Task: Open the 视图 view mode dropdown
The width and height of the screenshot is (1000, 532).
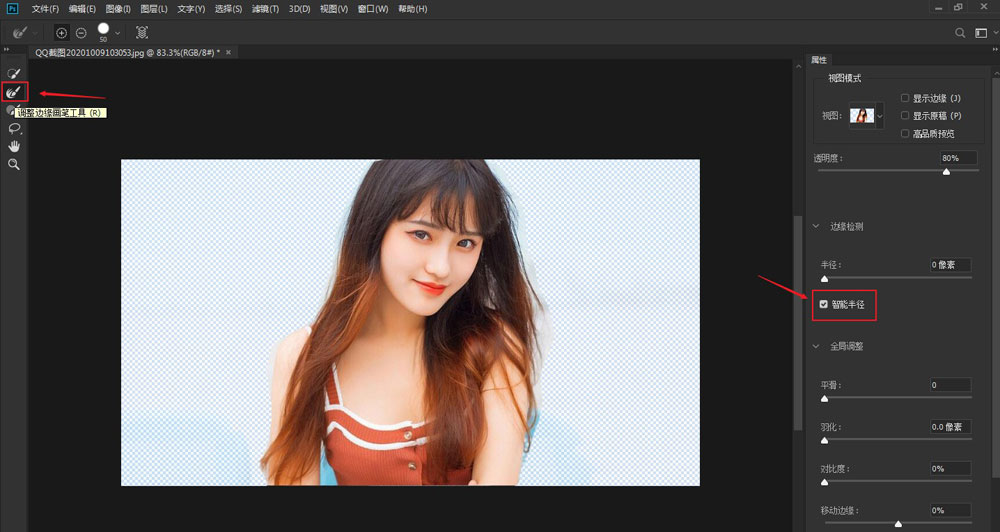Action: pos(880,116)
